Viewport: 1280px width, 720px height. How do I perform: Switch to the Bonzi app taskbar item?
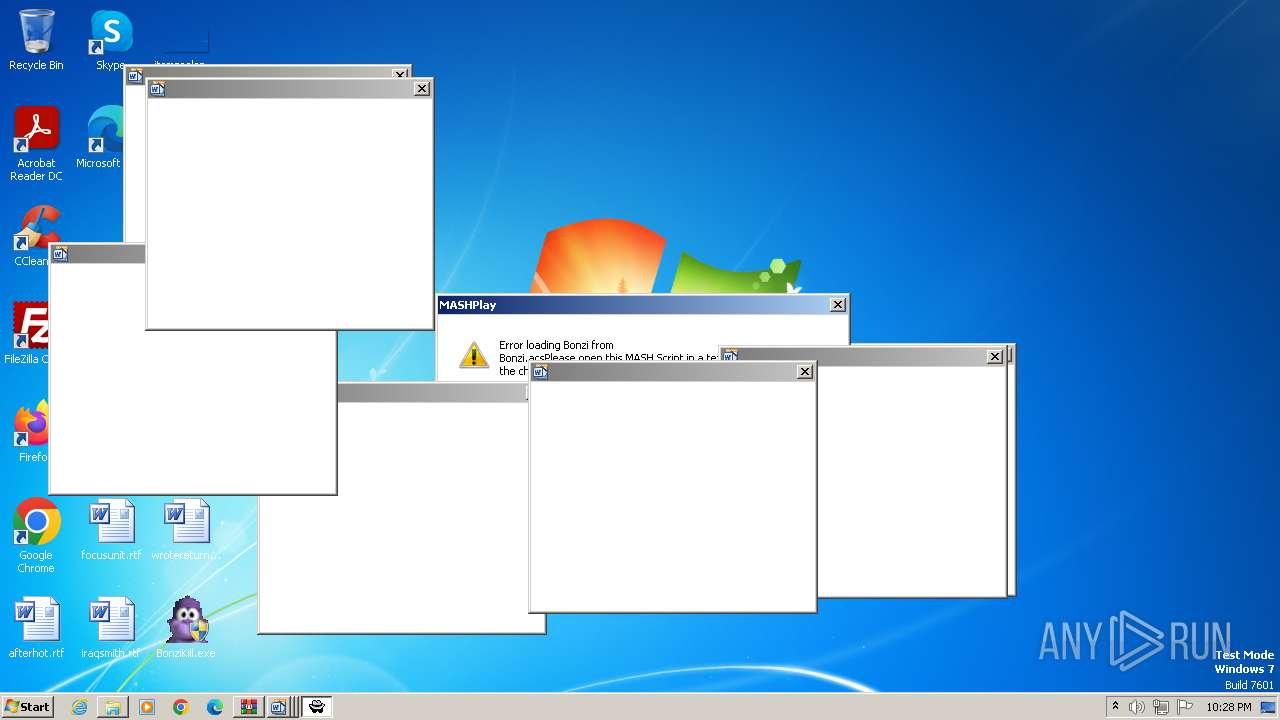(317, 707)
